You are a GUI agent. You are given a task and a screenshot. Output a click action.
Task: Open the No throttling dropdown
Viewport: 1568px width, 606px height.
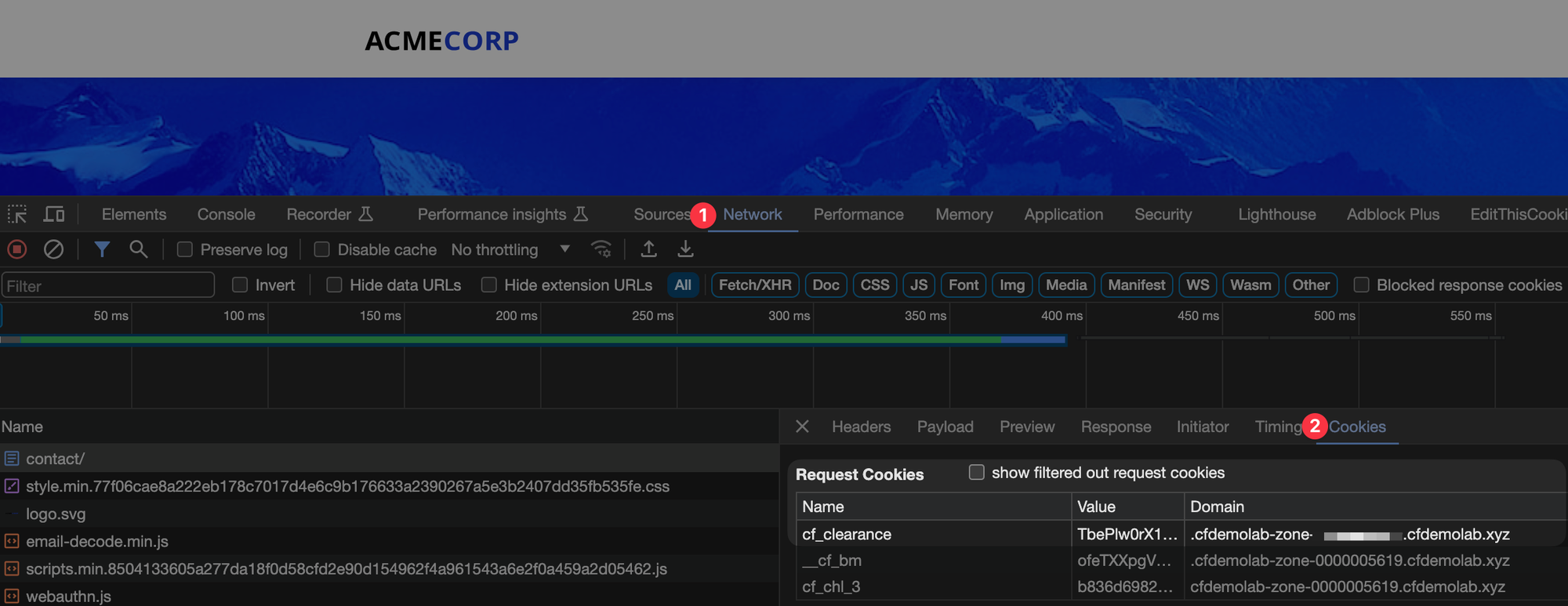tap(510, 249)
